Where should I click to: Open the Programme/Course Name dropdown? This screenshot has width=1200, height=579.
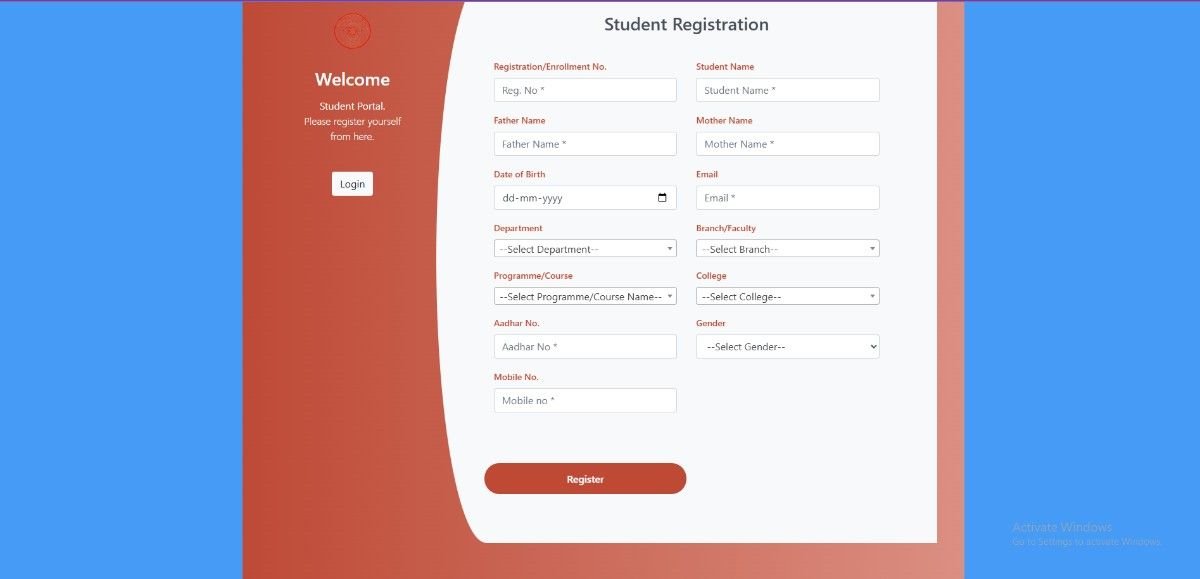pyautogui.click(x=585, y=297)
